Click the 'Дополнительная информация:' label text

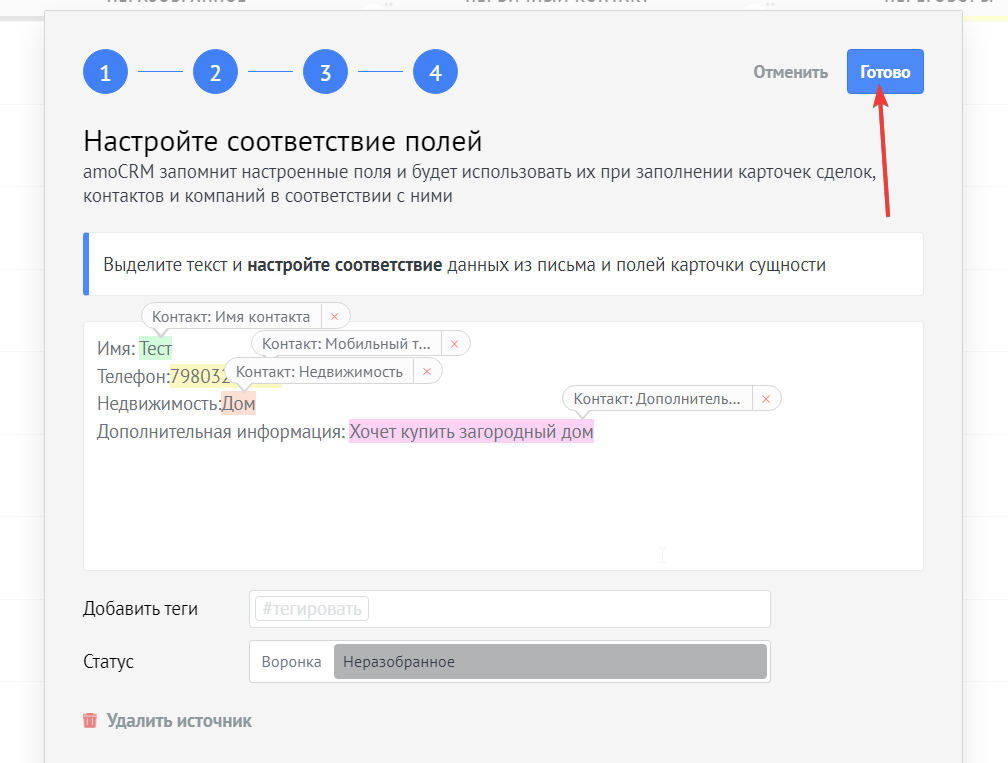coord(221,431)
